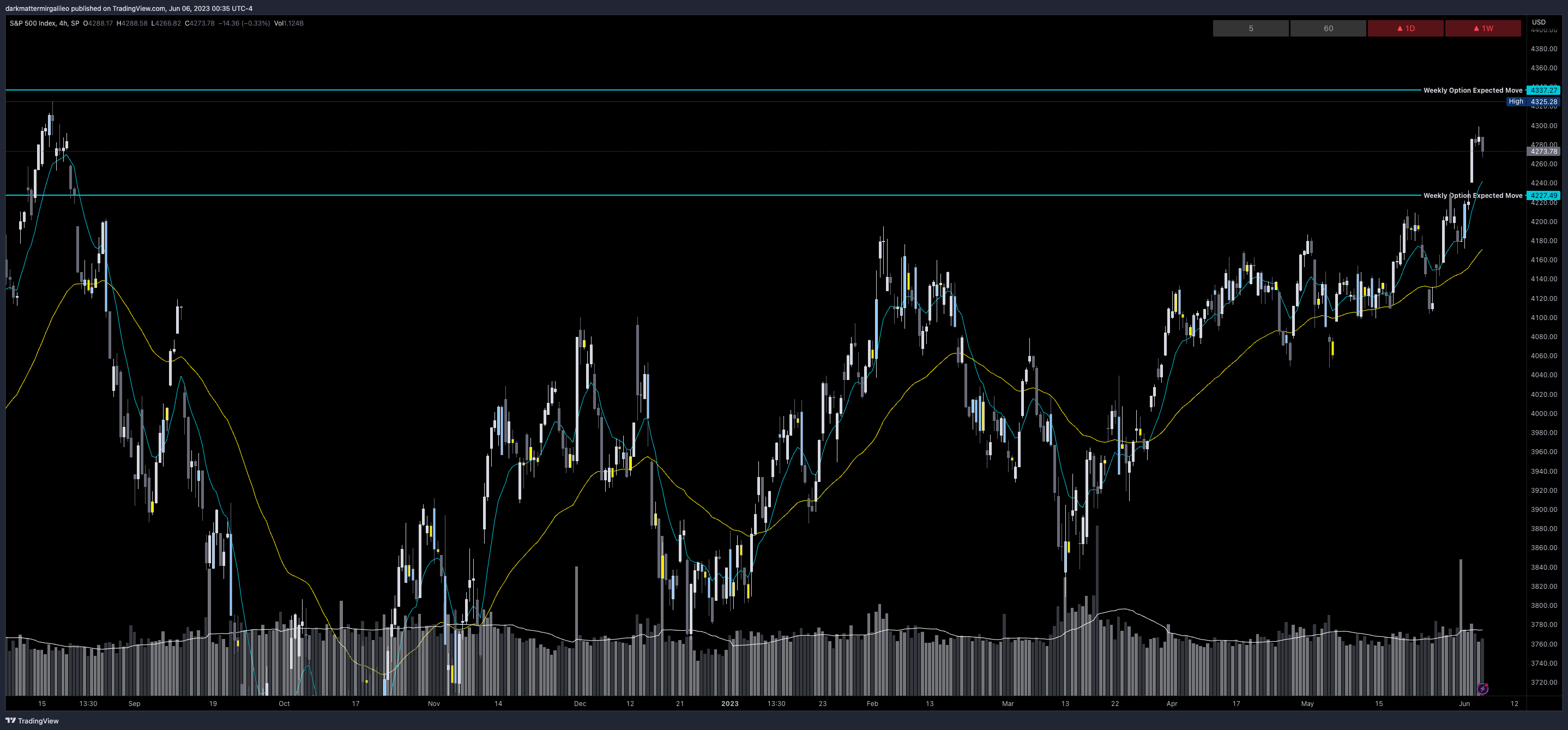
Task: Click the Oct label on the time axis
Action: click(284, 703)
